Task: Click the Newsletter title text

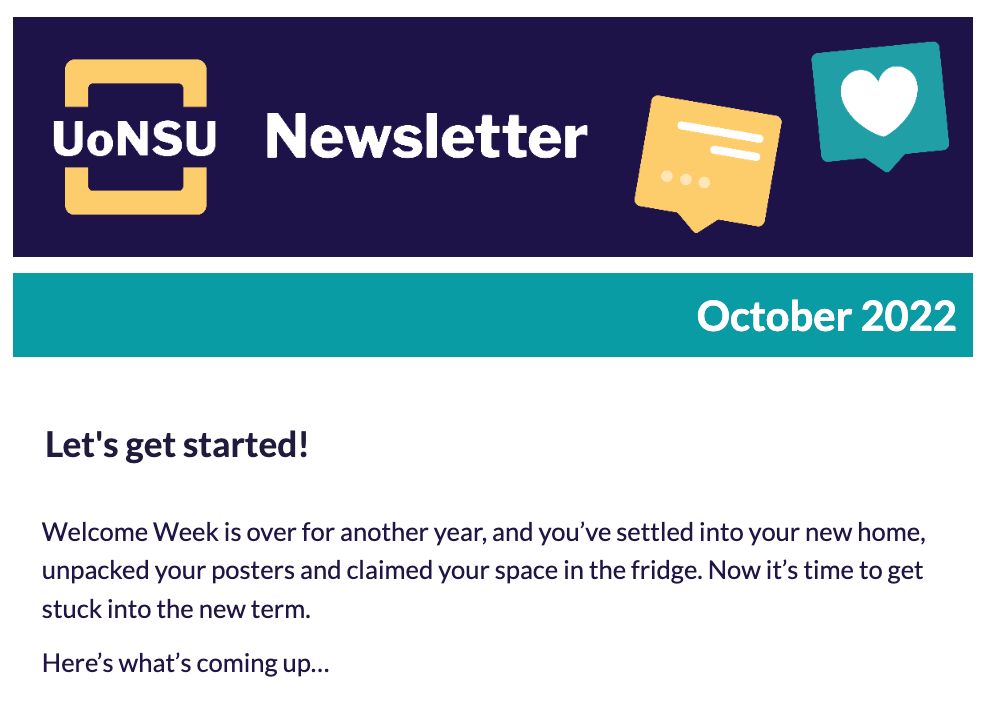Action: (427, 136)
